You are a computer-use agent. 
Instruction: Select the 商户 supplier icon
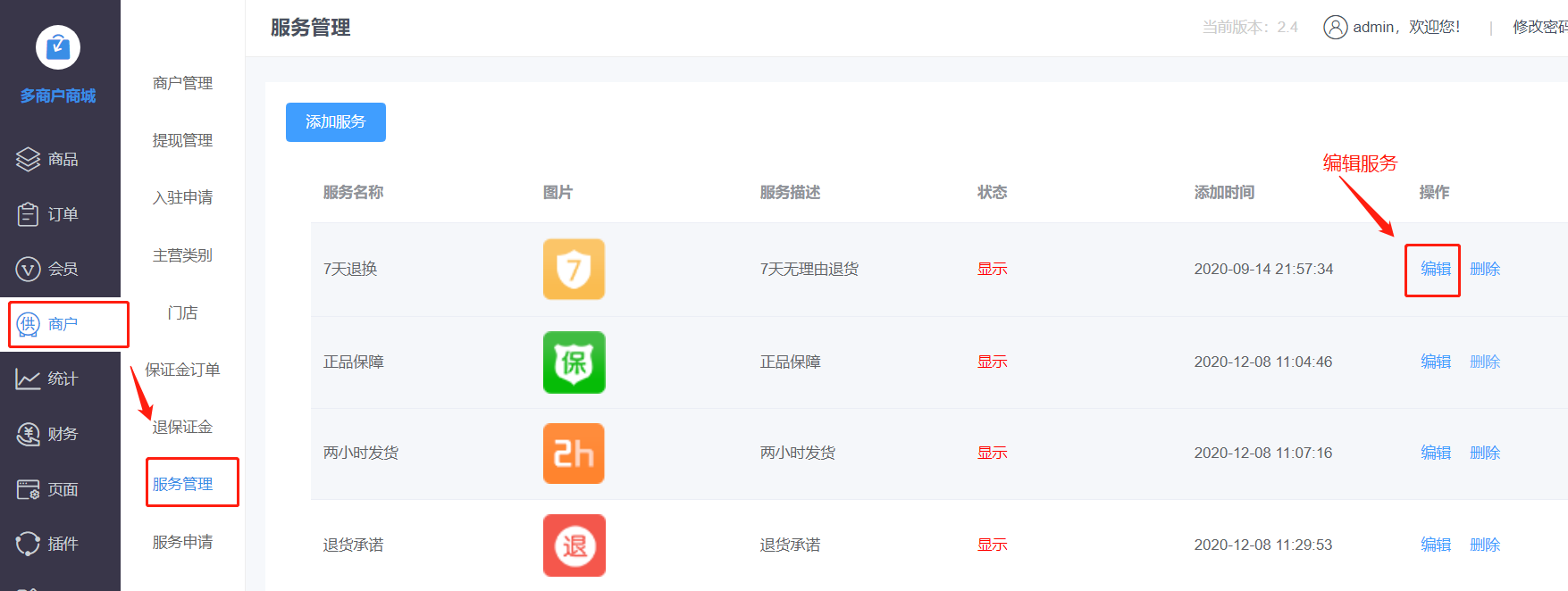(28, 324)
